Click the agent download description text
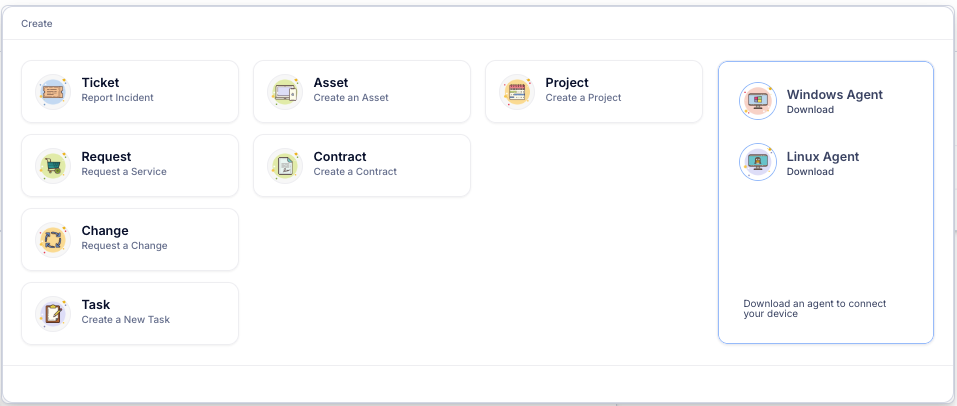957x406 pixels. (814, 308)
